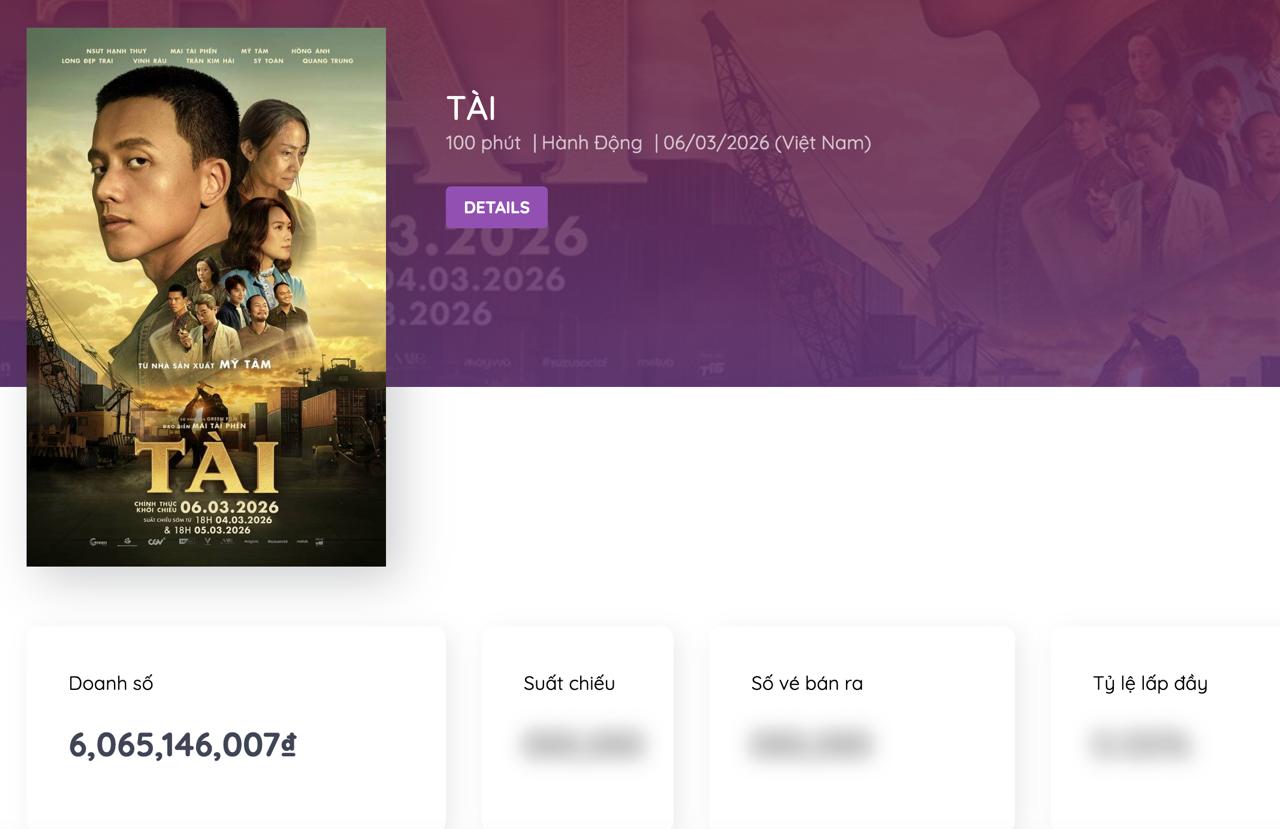Click the Suất chiếu card label

569,683
